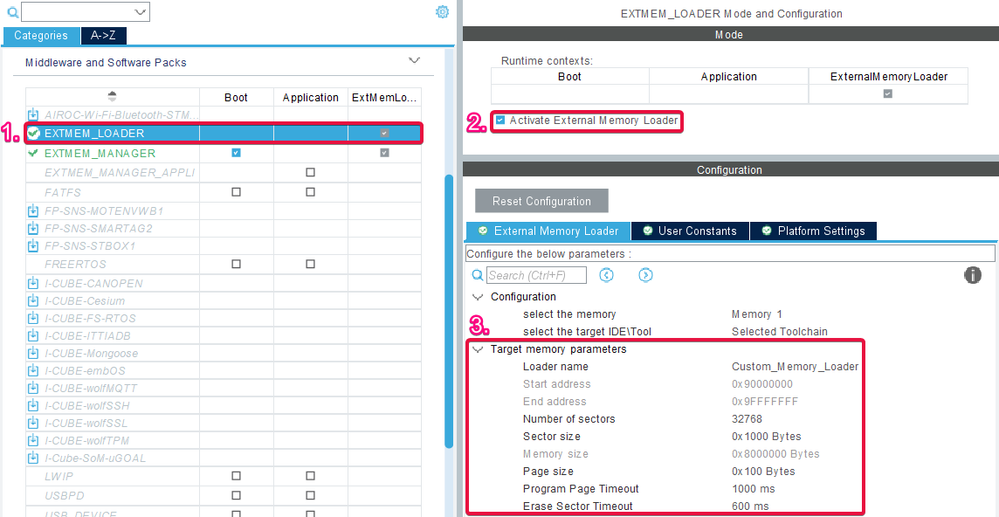Click the green check mark of EXTMEM_MANAGER
999x517 pixels.
tap(33, 153)
